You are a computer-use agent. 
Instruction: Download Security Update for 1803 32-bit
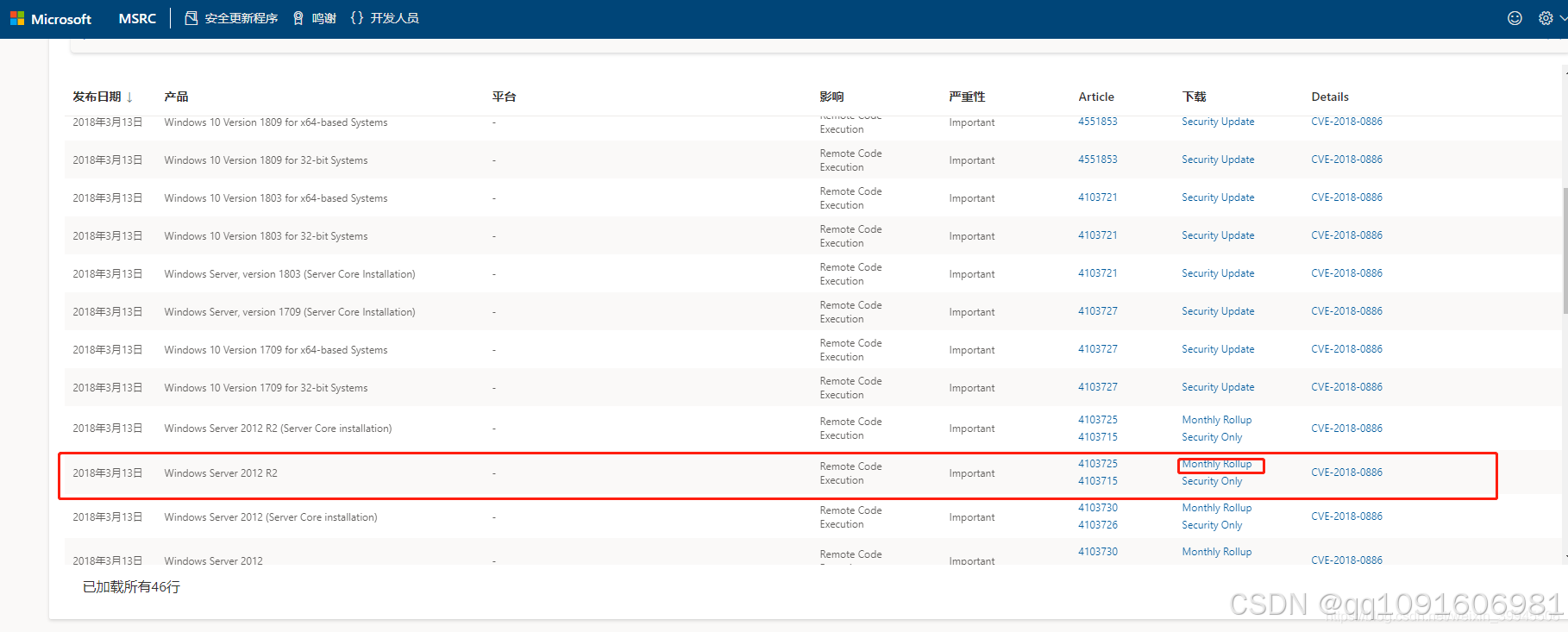(x=1218, y=235)
